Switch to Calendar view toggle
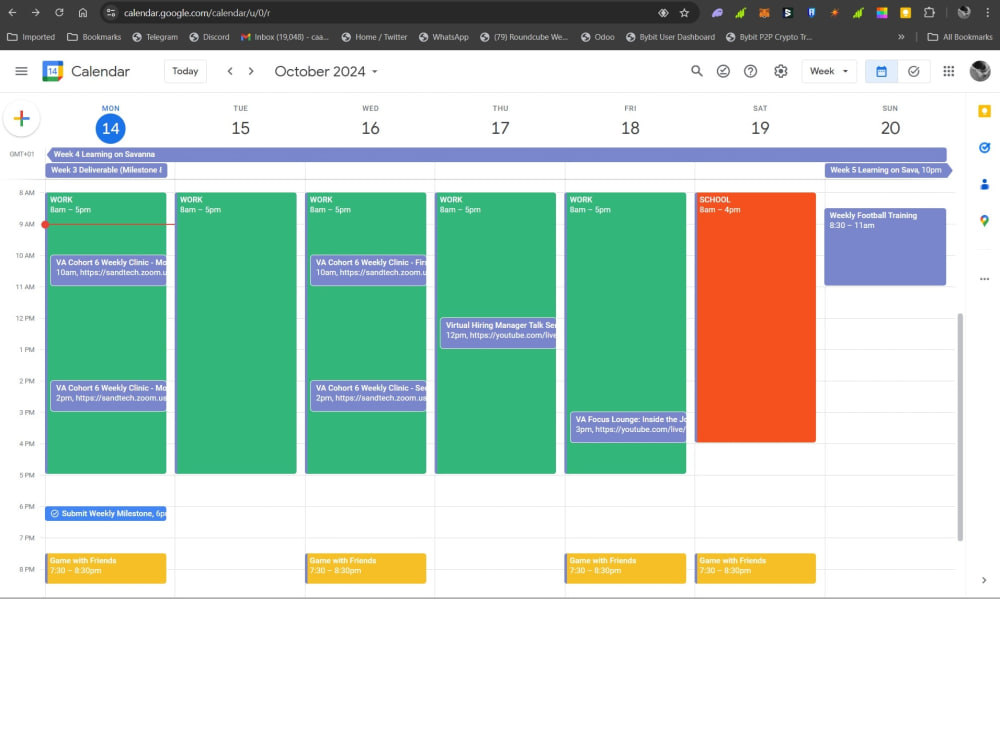Image resolution: width=1000 pixels, height=750 pixels. click(881, 71)
